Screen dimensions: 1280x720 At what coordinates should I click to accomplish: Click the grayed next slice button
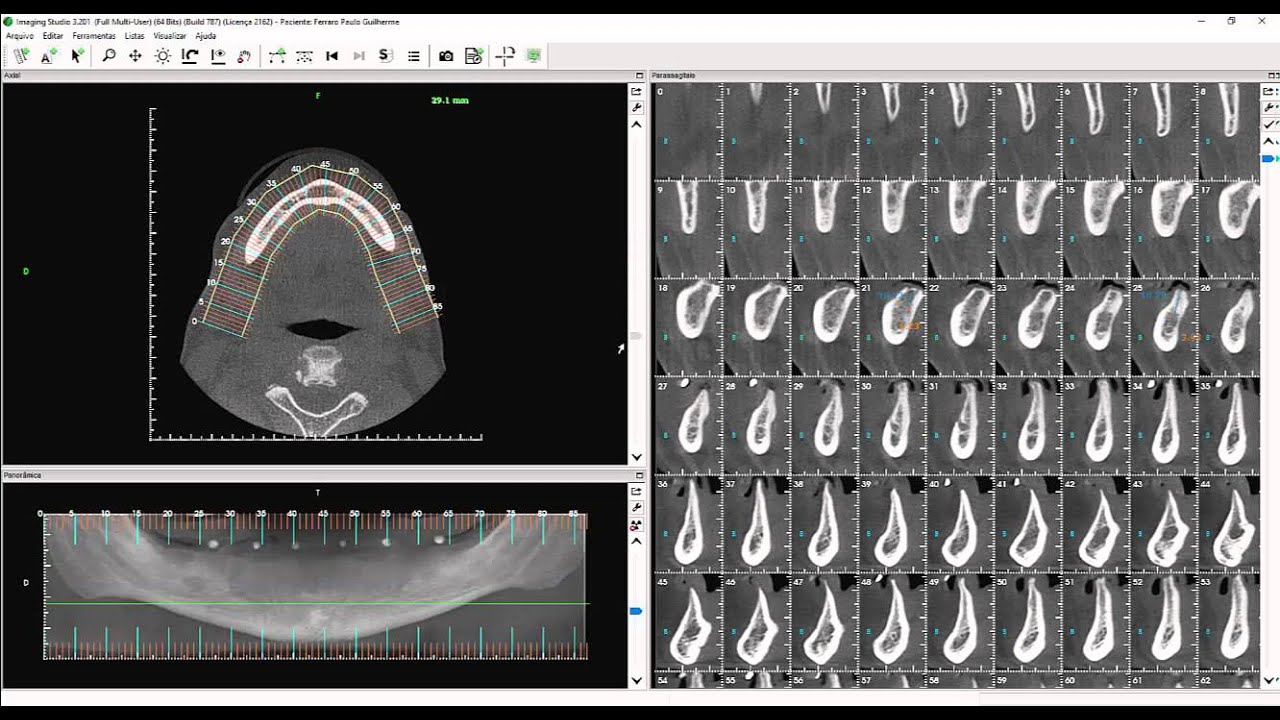(x=359, y=56)
